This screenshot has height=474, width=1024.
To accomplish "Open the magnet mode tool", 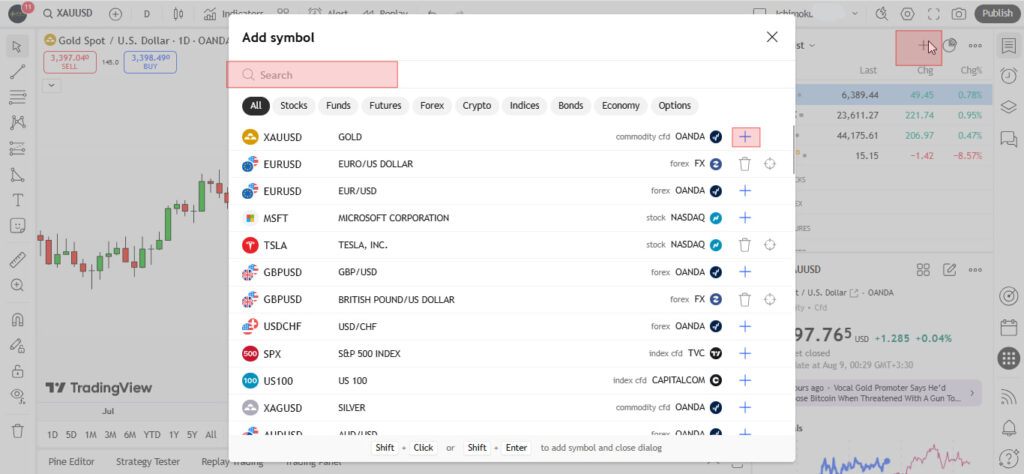I will (18, 320).
